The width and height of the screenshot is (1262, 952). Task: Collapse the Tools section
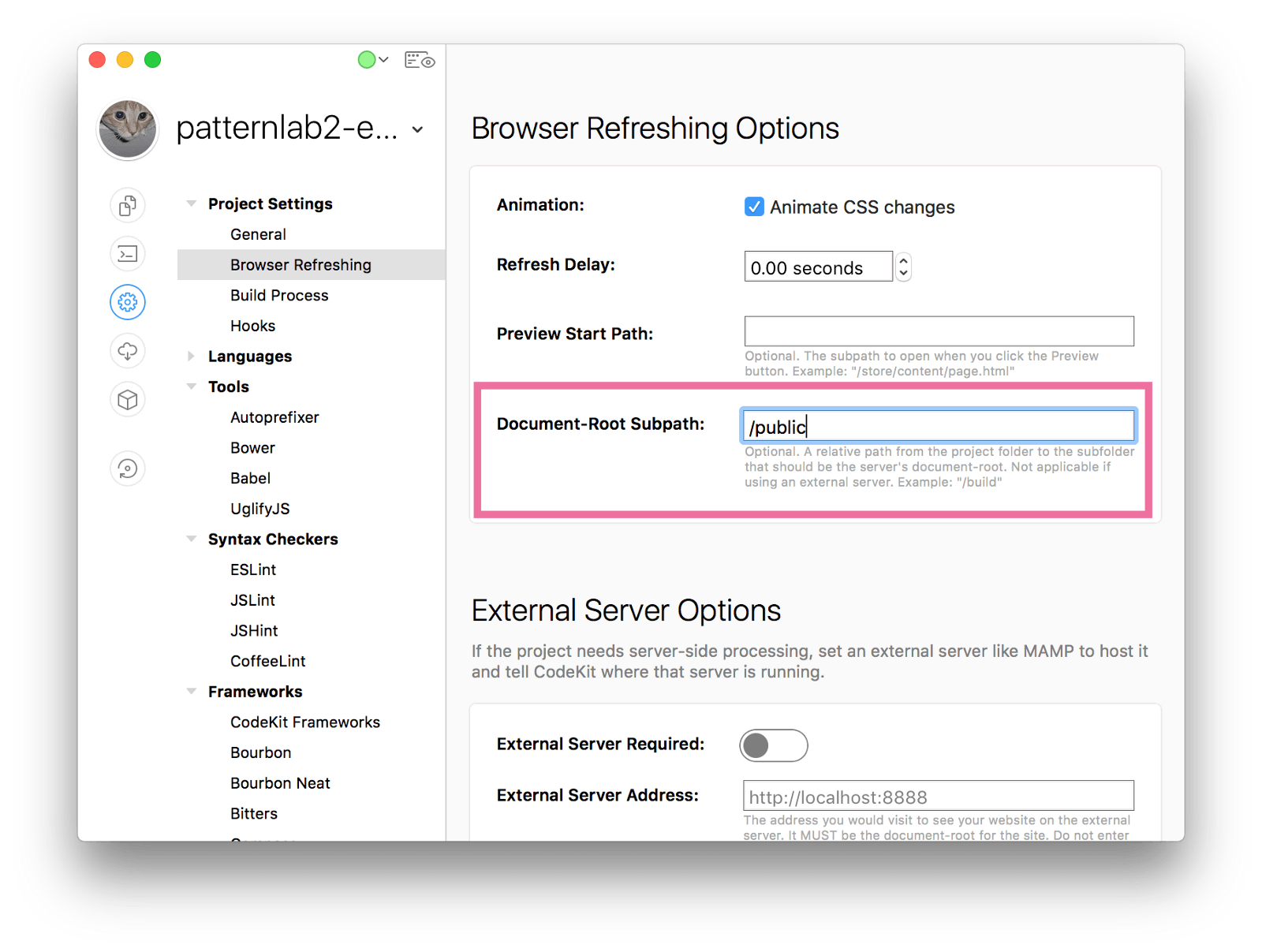click(x=192, y=386)
